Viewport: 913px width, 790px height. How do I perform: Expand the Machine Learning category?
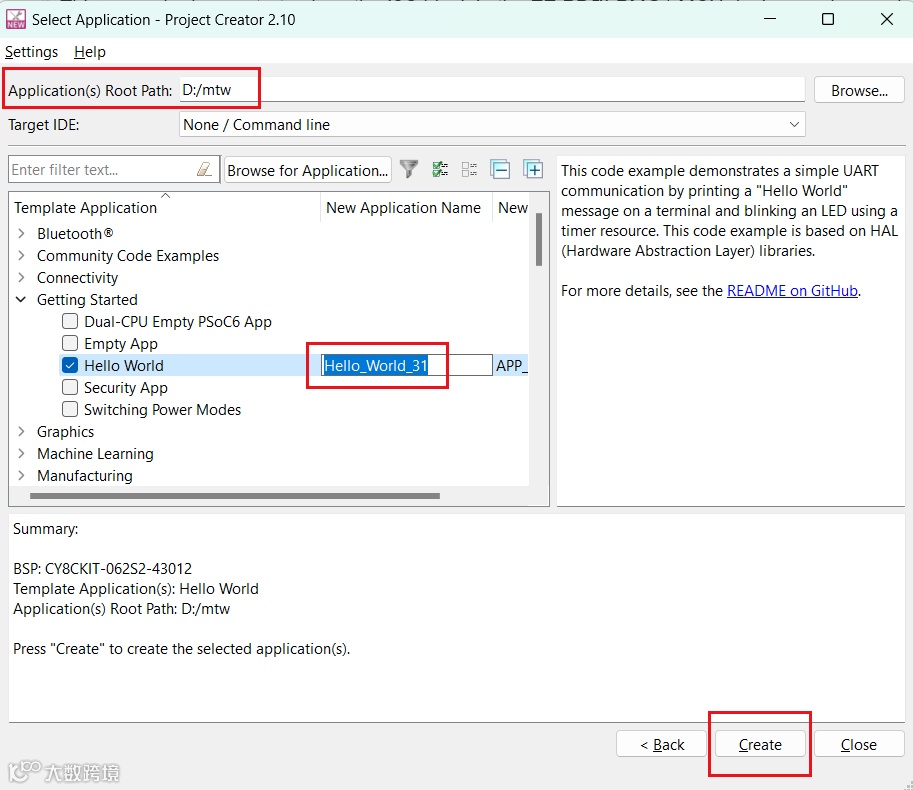coord(22,454)
